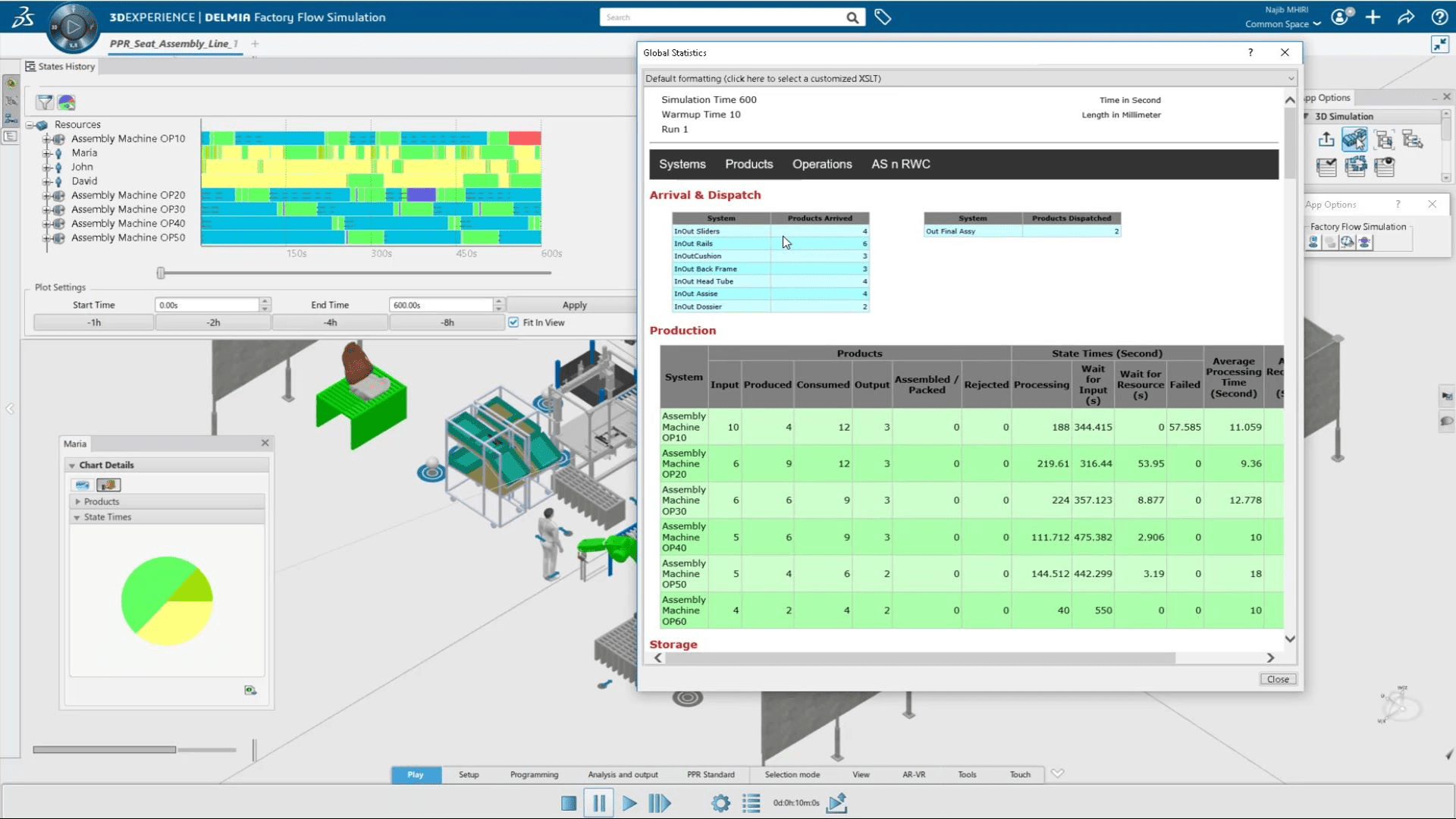Select the bookmark/tag icon next to search
Image resolution: width=1456 pixels, height=819 pixels.
point(881,17)
